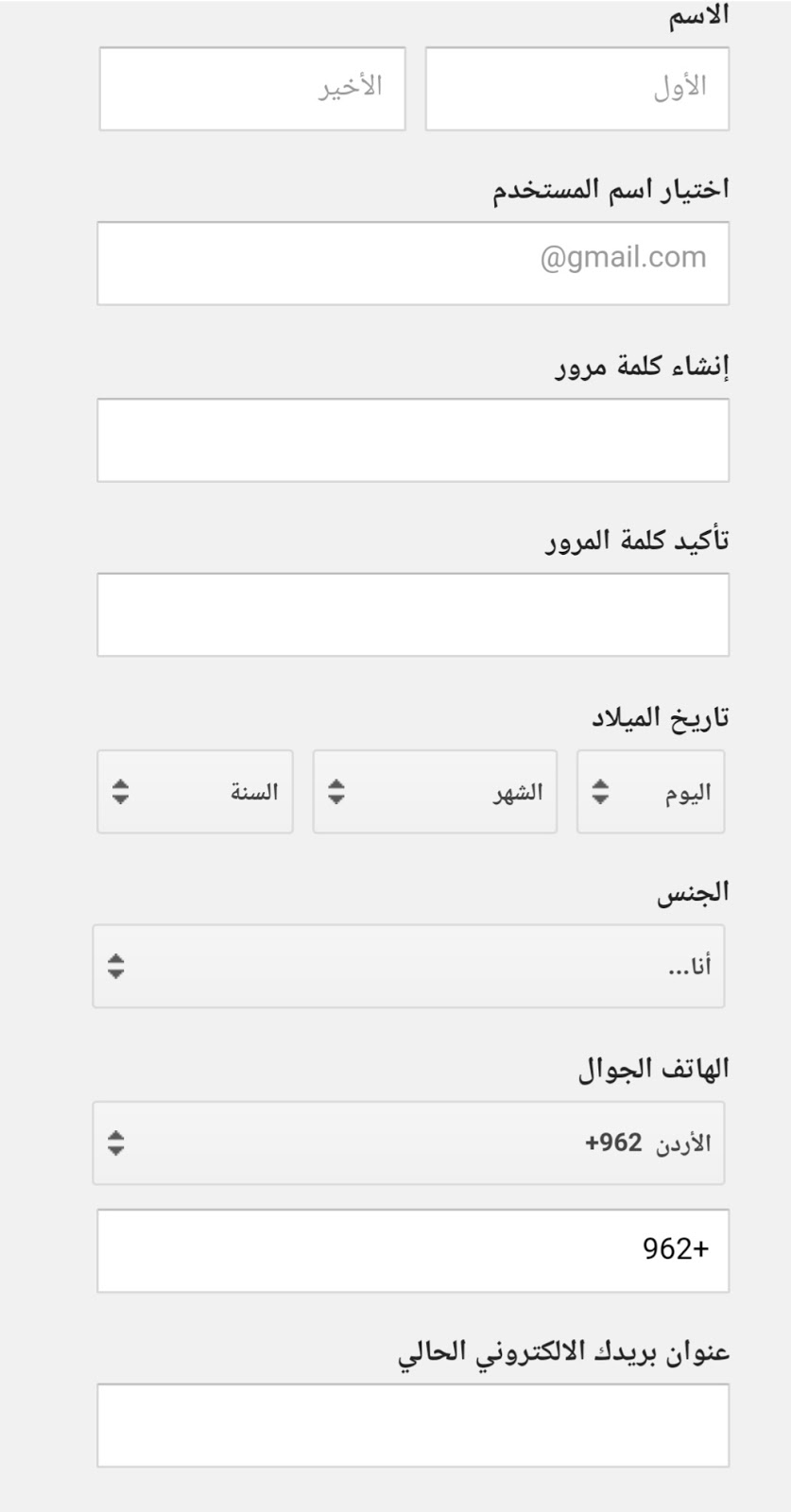Image resolution: width=791 pixels, height=1512 pixels.
Task: Click the confirm password (تأكيد كلمة المرور) field
Action: click(413, 614)
